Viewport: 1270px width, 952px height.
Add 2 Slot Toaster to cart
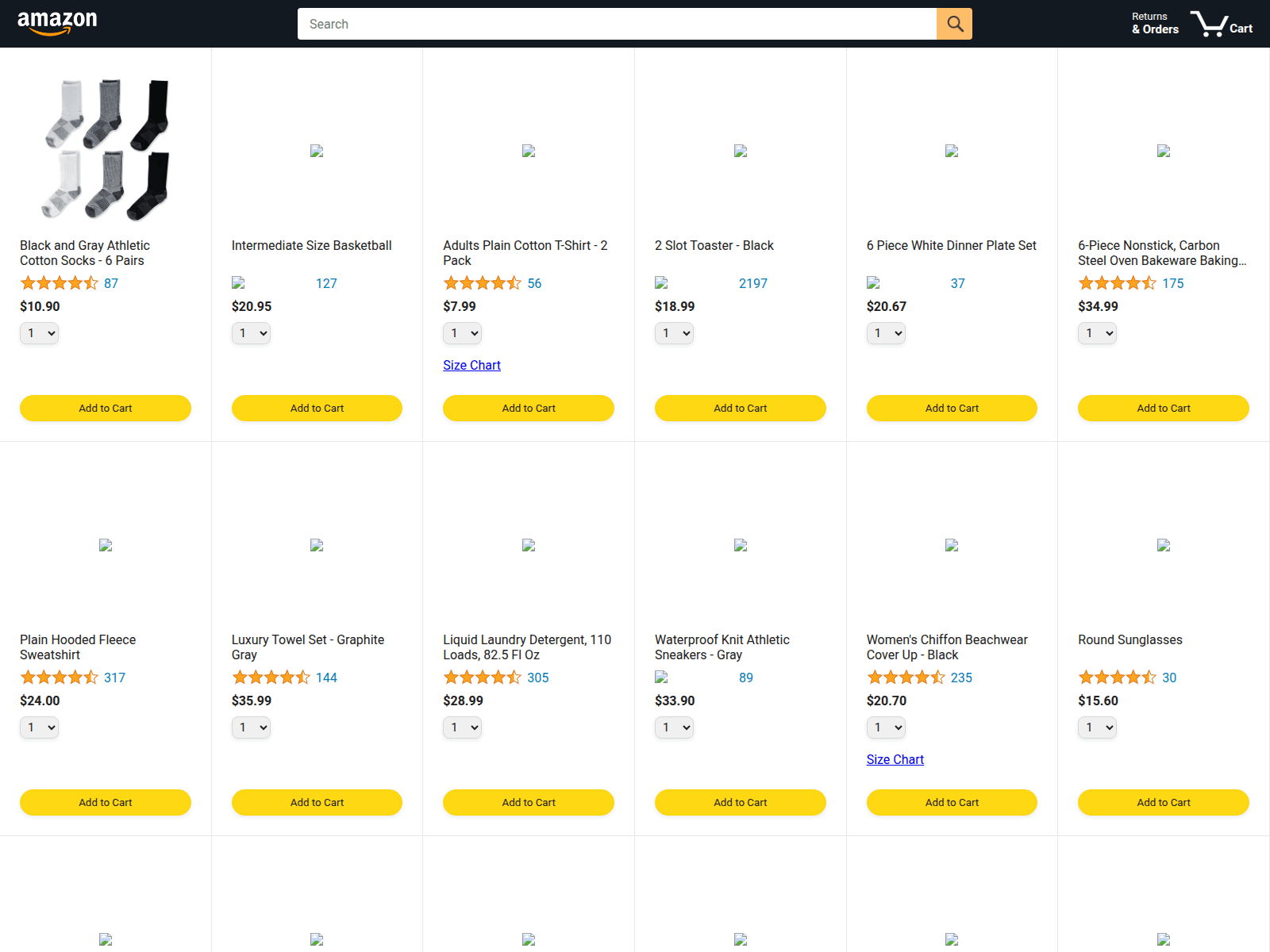pyautogui.click(x=741, y=408)
